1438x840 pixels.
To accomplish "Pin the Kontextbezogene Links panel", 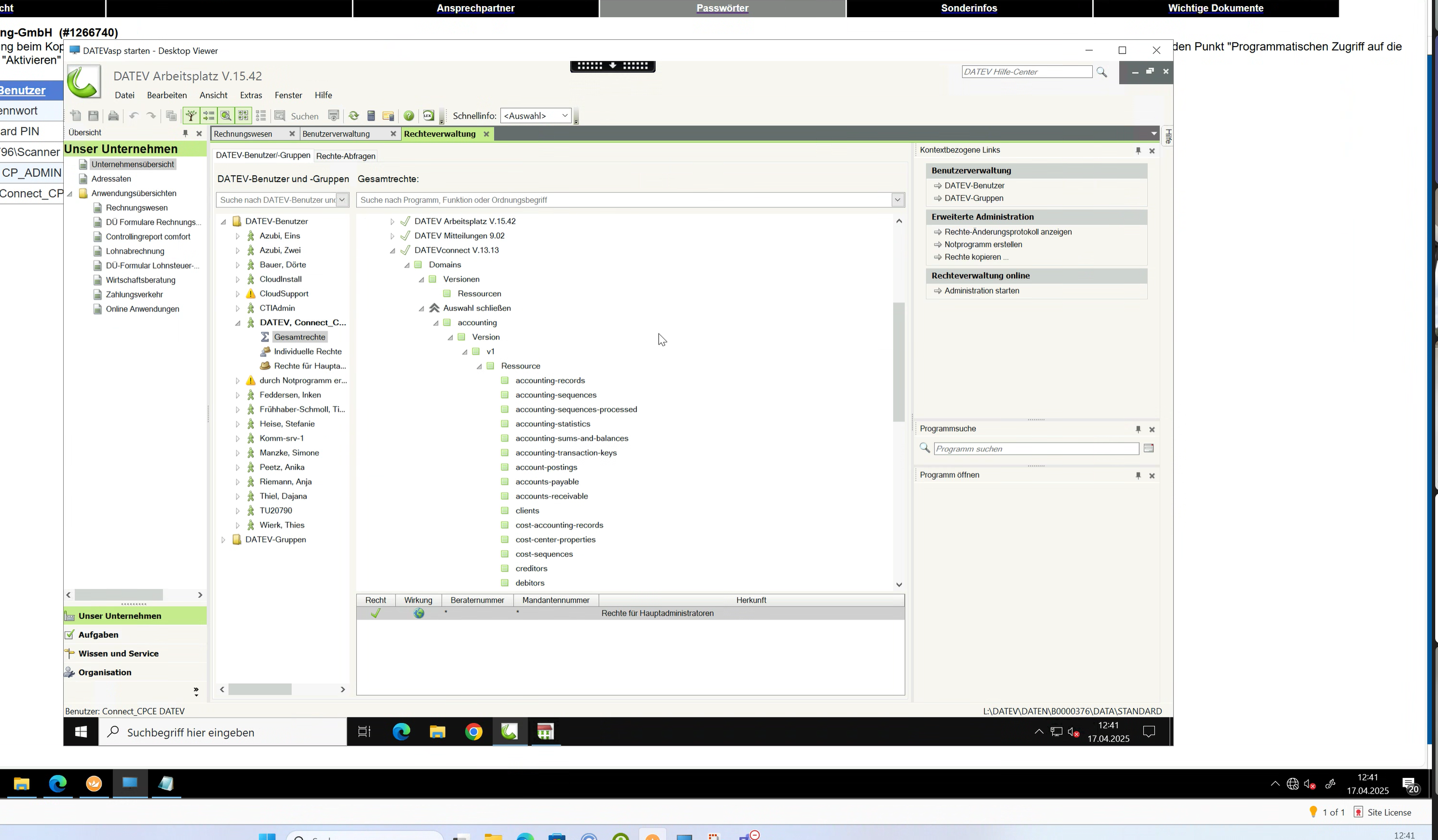I will click(x=1138, y=150).
